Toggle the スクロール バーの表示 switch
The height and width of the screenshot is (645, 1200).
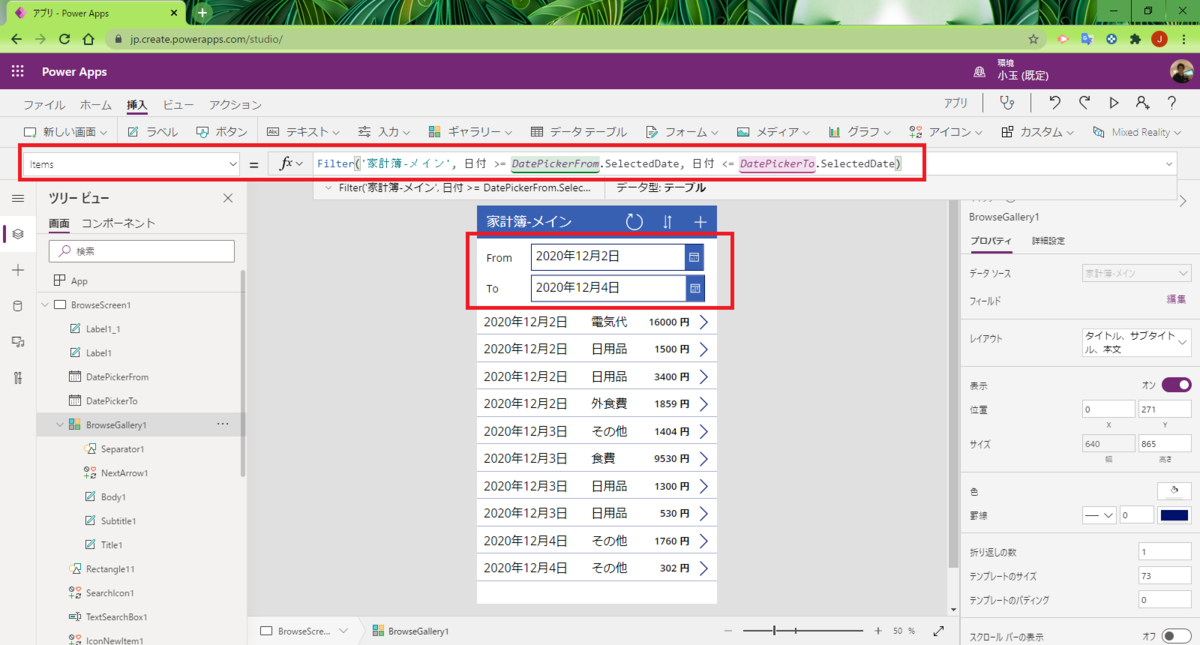(x=1176, y=636)
